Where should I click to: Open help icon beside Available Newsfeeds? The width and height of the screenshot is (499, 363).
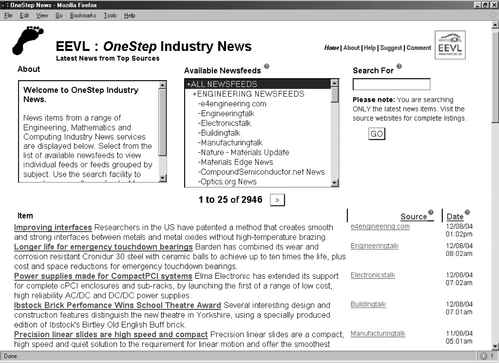[x=267, y=66]
